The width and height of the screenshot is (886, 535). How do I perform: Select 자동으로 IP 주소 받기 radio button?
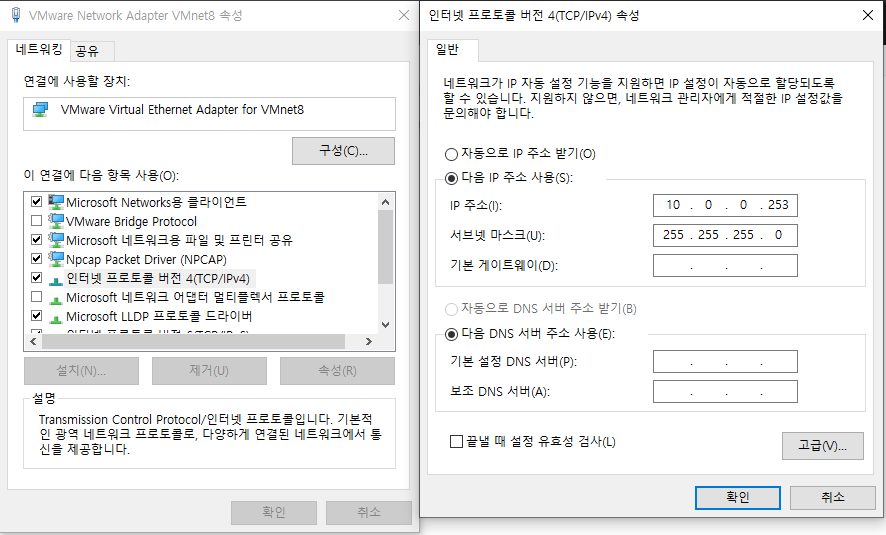pos(451,154)
